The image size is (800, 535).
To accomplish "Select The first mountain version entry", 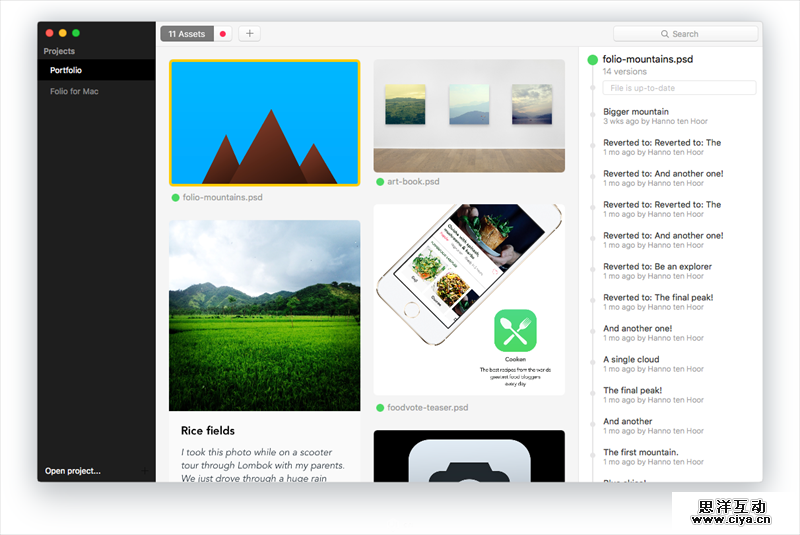I will (x=640, y=453).
